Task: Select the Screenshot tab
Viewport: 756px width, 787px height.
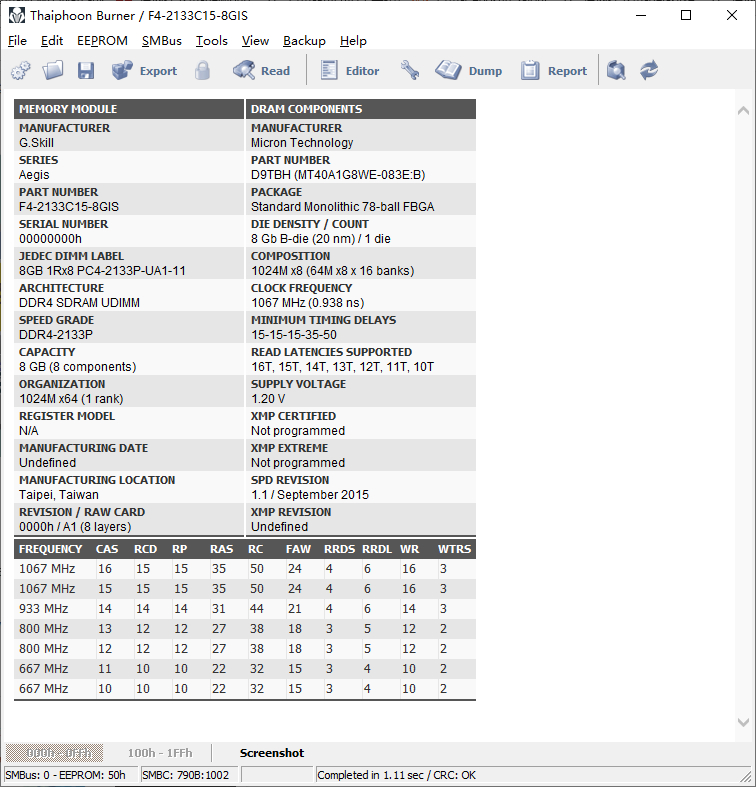Action: (272, 753)
